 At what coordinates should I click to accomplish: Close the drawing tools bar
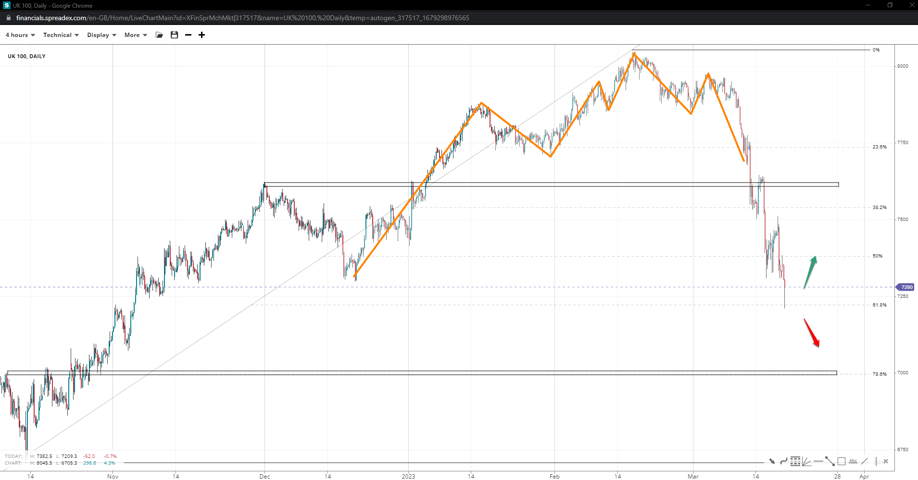pyautogui.click(x=886, y=461)
